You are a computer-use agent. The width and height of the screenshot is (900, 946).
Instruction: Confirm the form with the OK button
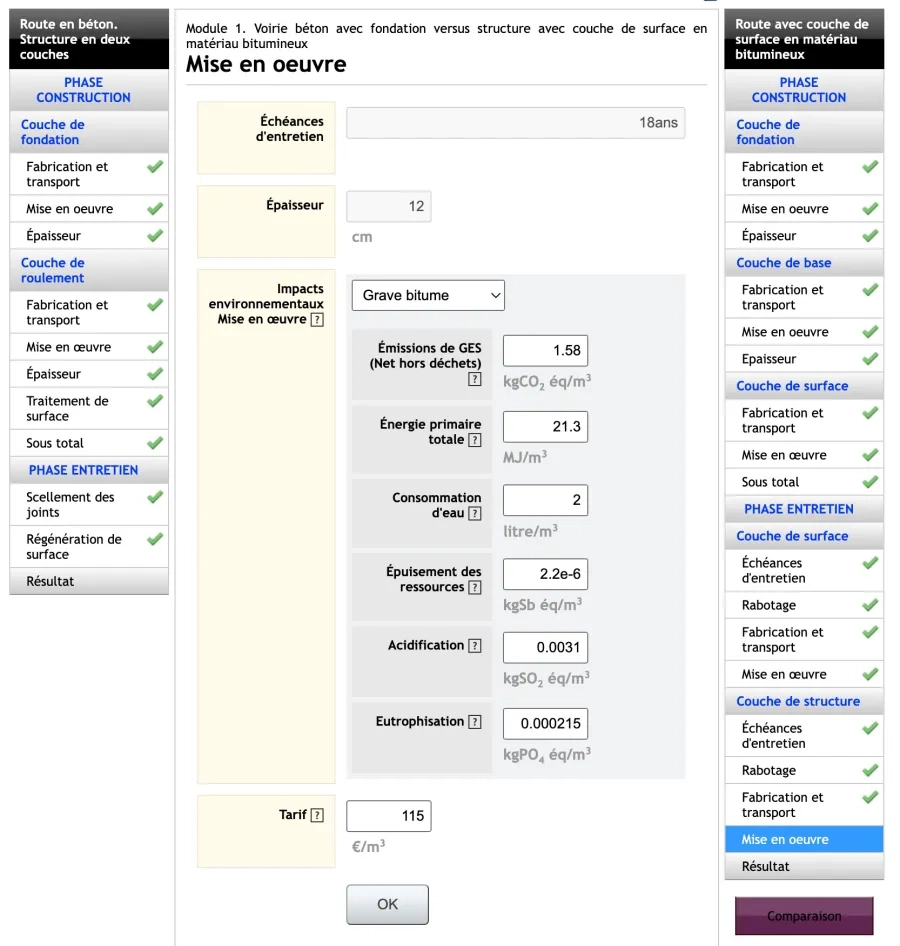tap(387, 904)
